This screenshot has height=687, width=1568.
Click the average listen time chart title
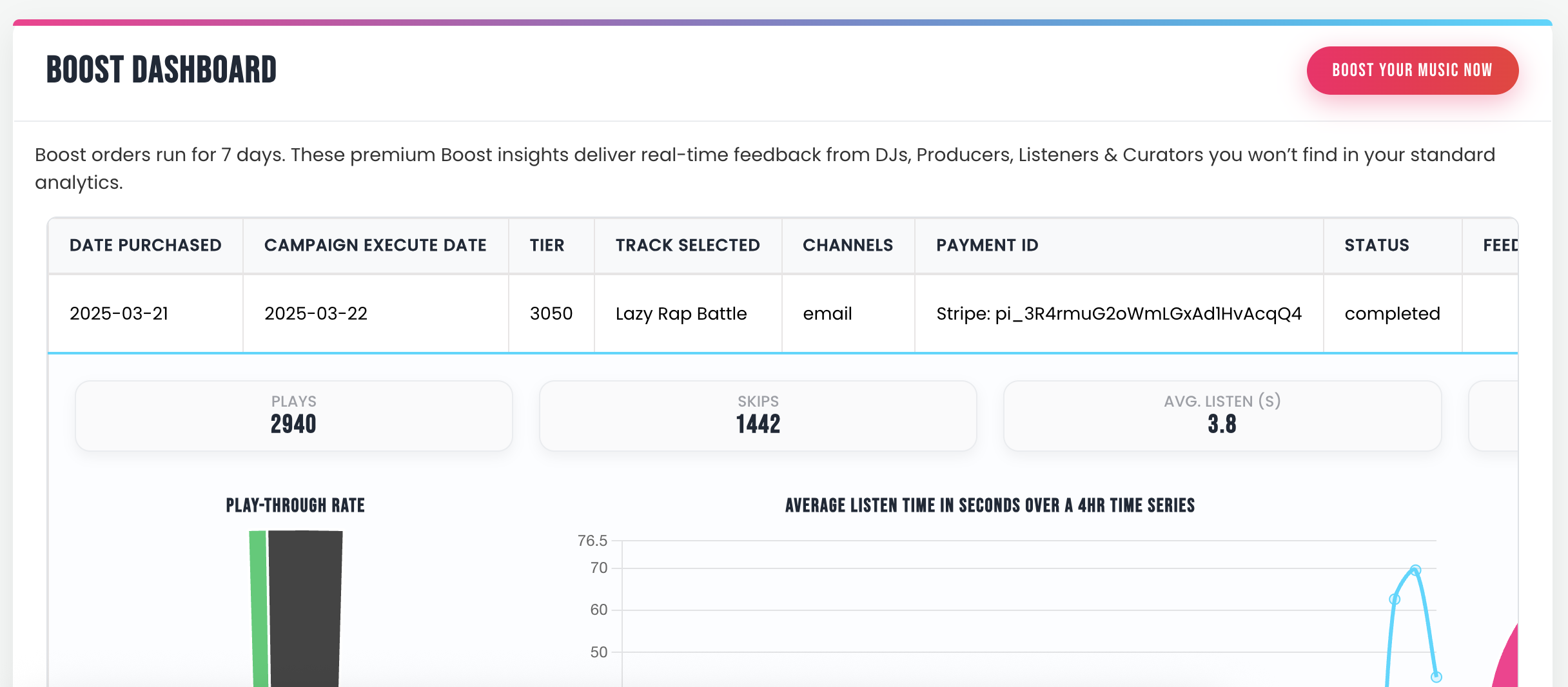990,505
